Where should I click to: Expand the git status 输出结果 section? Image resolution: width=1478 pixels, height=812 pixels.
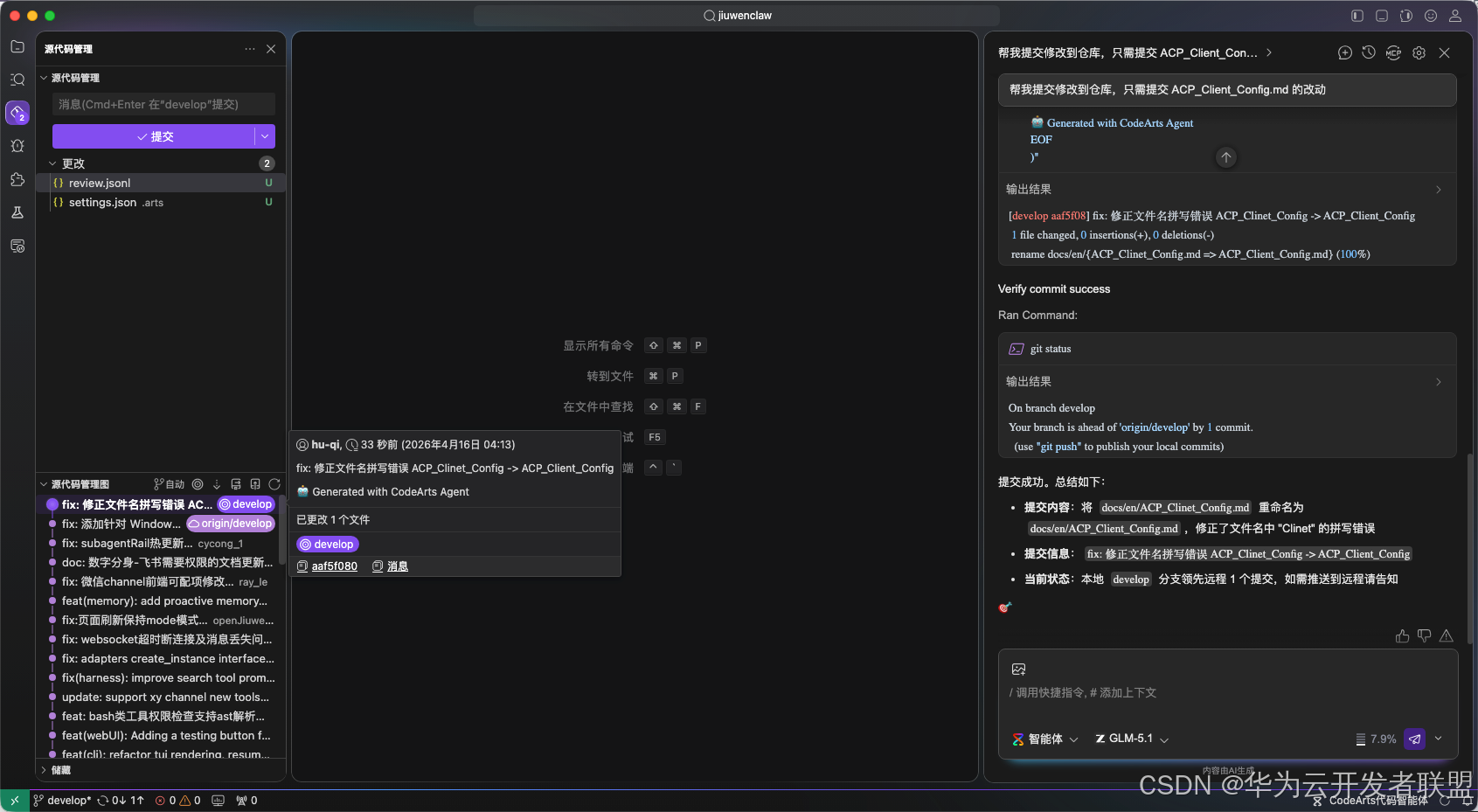(1438, 382)
